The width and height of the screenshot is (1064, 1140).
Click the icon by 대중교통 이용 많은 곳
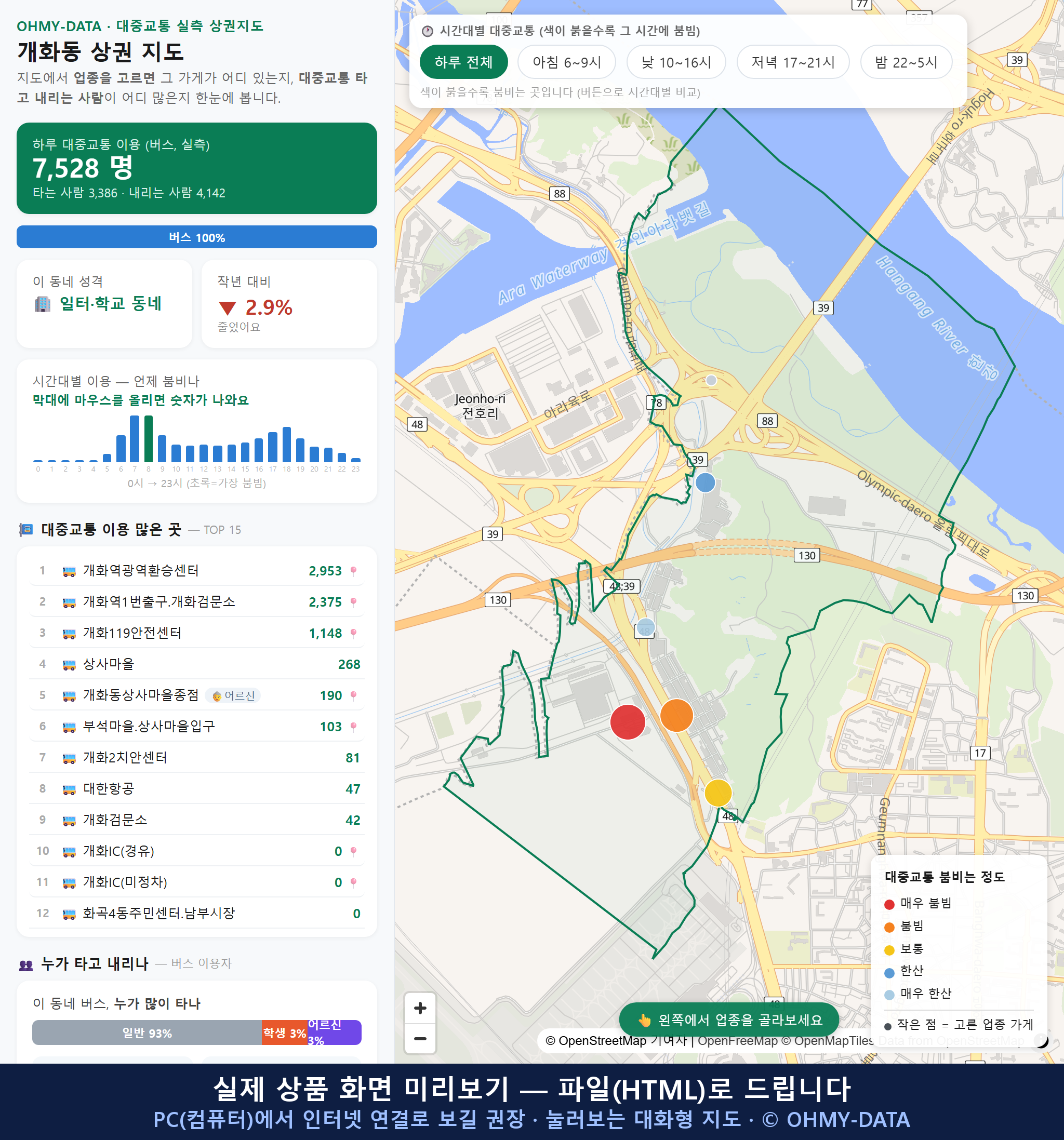click(x=26, y=530)
